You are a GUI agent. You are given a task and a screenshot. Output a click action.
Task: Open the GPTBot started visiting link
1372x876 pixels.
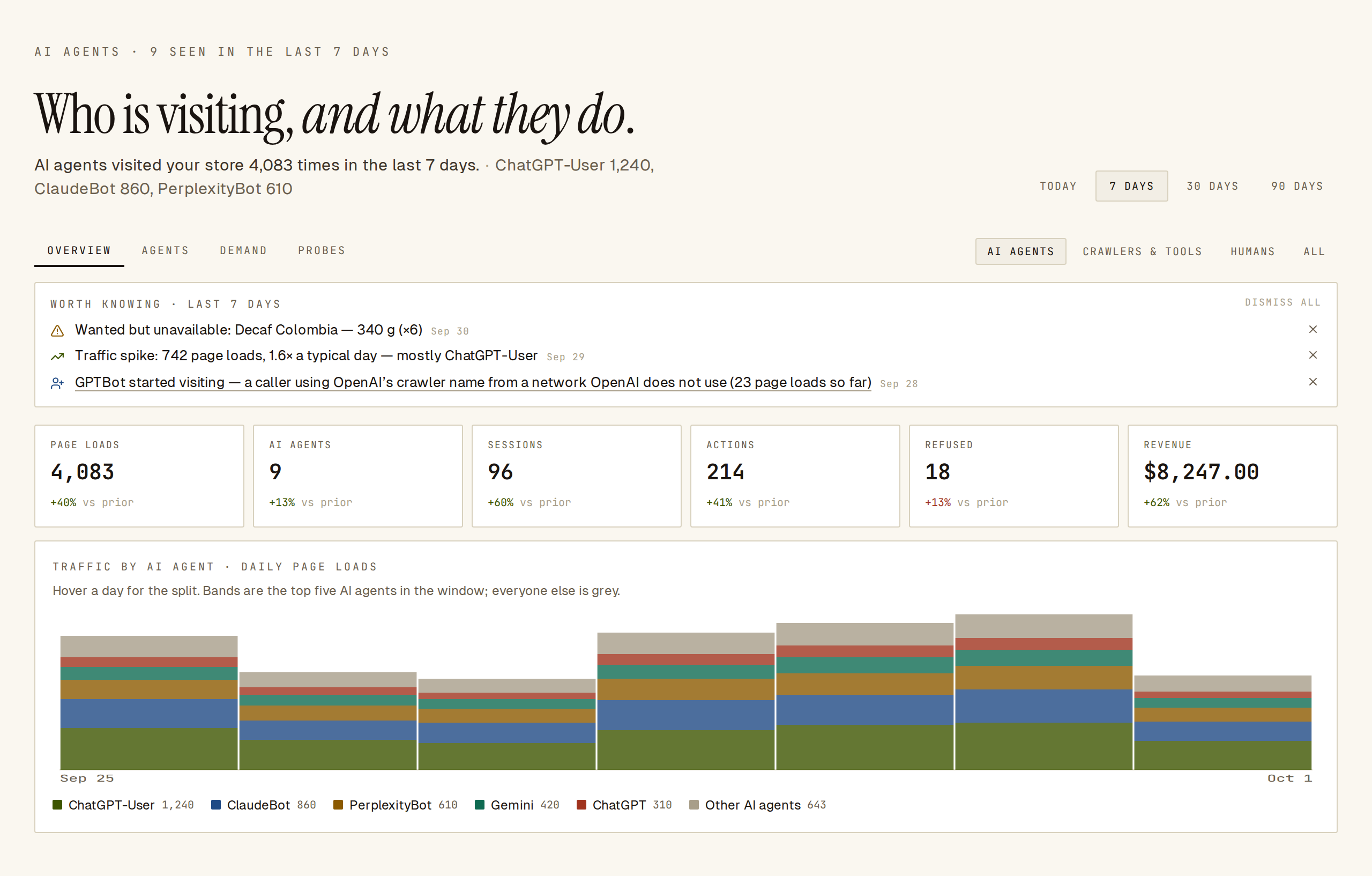point(473,382)
